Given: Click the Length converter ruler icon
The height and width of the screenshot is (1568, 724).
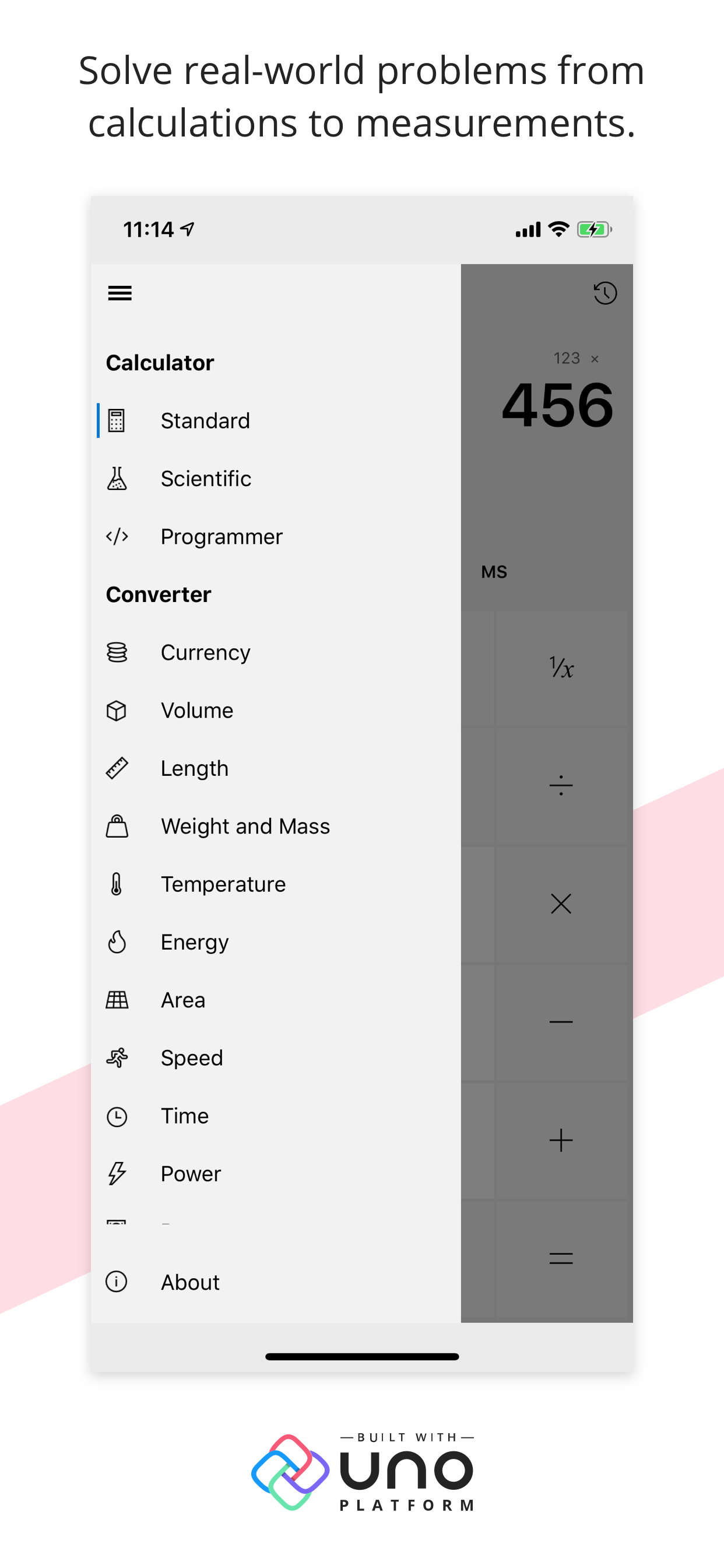Looking at the screenshot, I should (116, 768).
